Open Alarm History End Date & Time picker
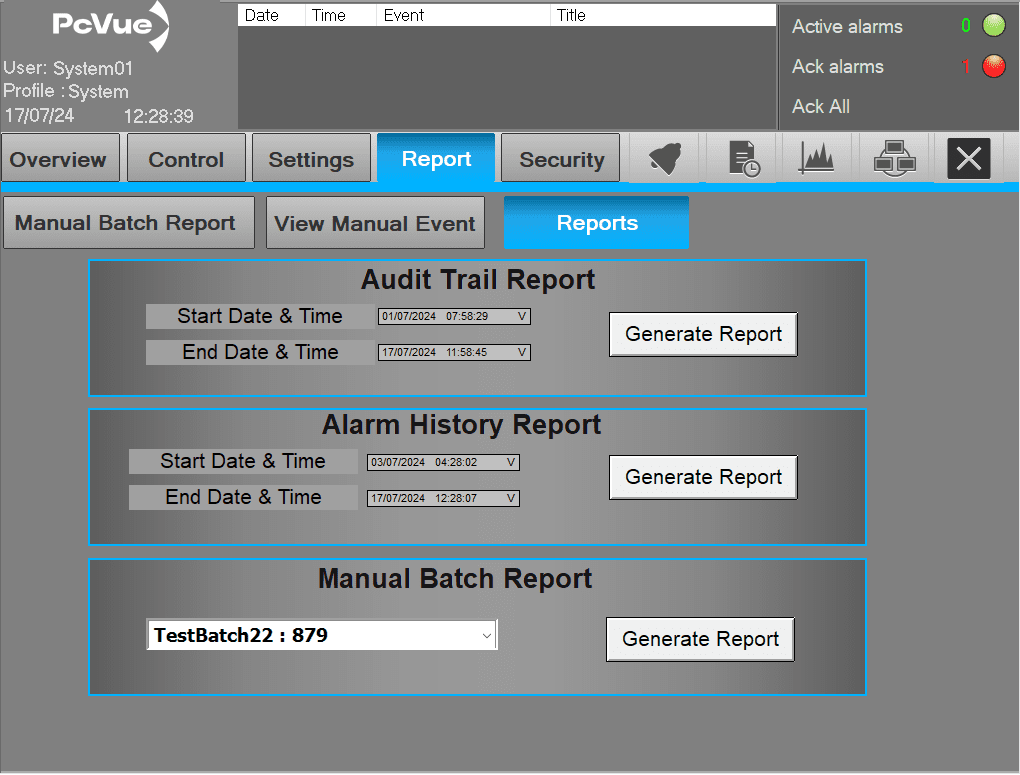The image size is (1020, 775). click(511, 498)
